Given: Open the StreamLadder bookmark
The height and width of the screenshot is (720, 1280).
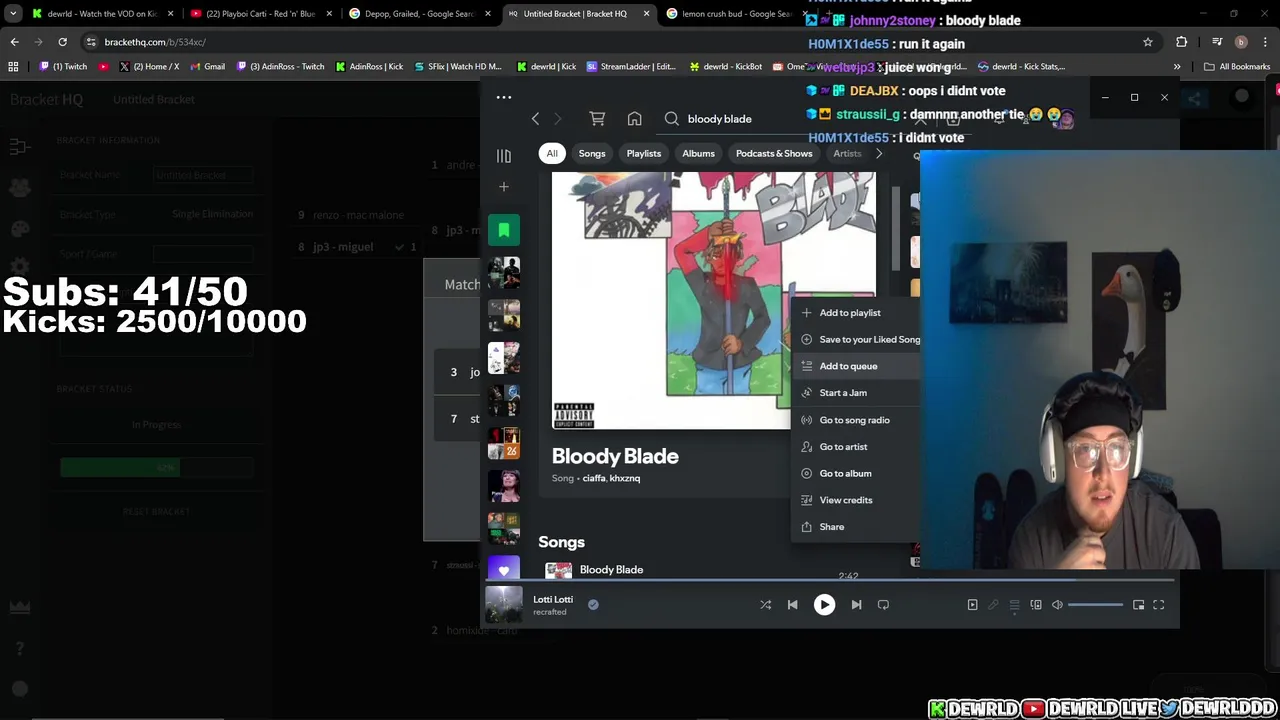Looking at the screenshot, I should pyautogui.click(x=630, y=67).
